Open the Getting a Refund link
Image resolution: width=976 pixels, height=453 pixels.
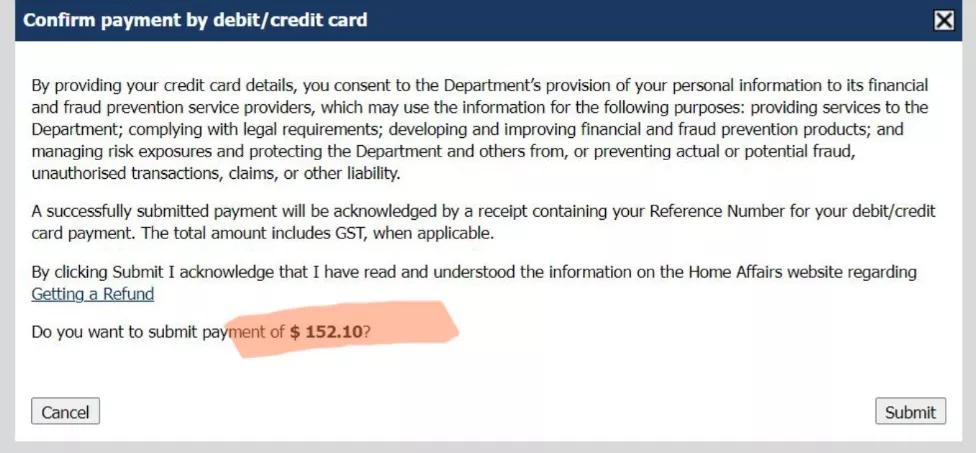(92, 294)
